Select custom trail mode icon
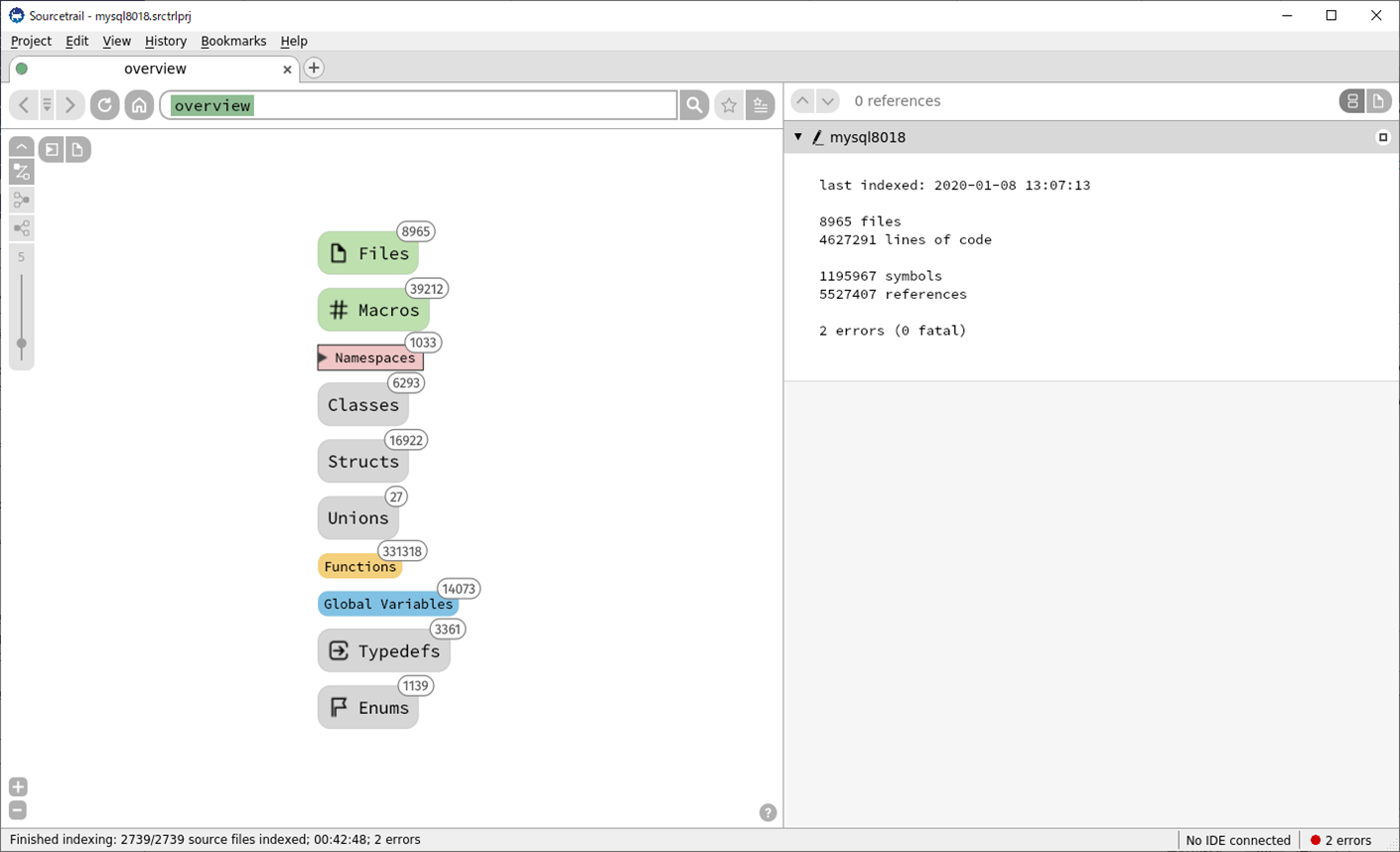Image resolution: width=1400 pixels, height=852 pixels. 21,172
